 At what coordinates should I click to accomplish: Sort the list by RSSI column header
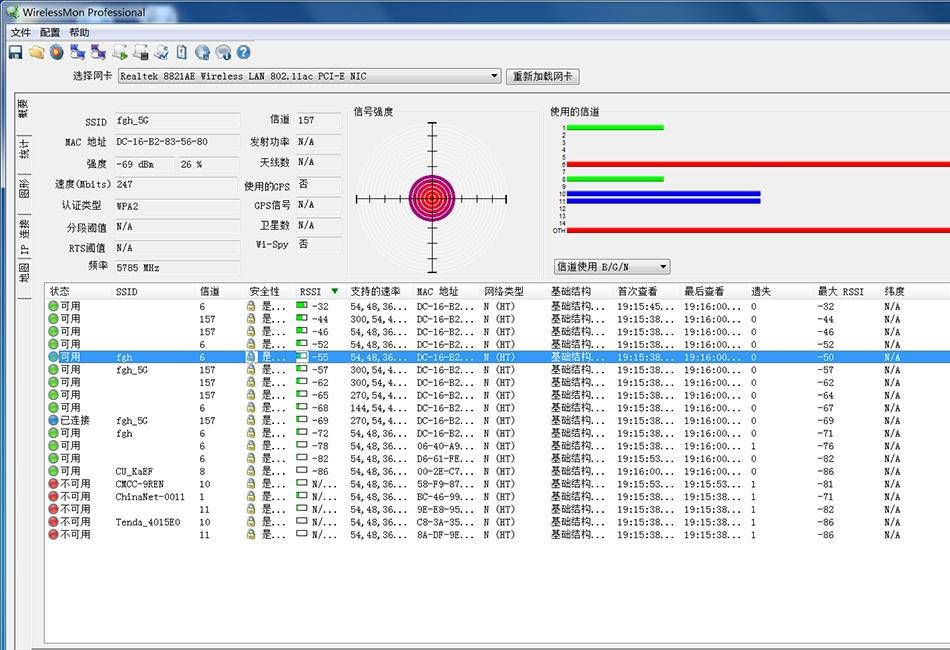pyautogui.click(x=311, y=291)
